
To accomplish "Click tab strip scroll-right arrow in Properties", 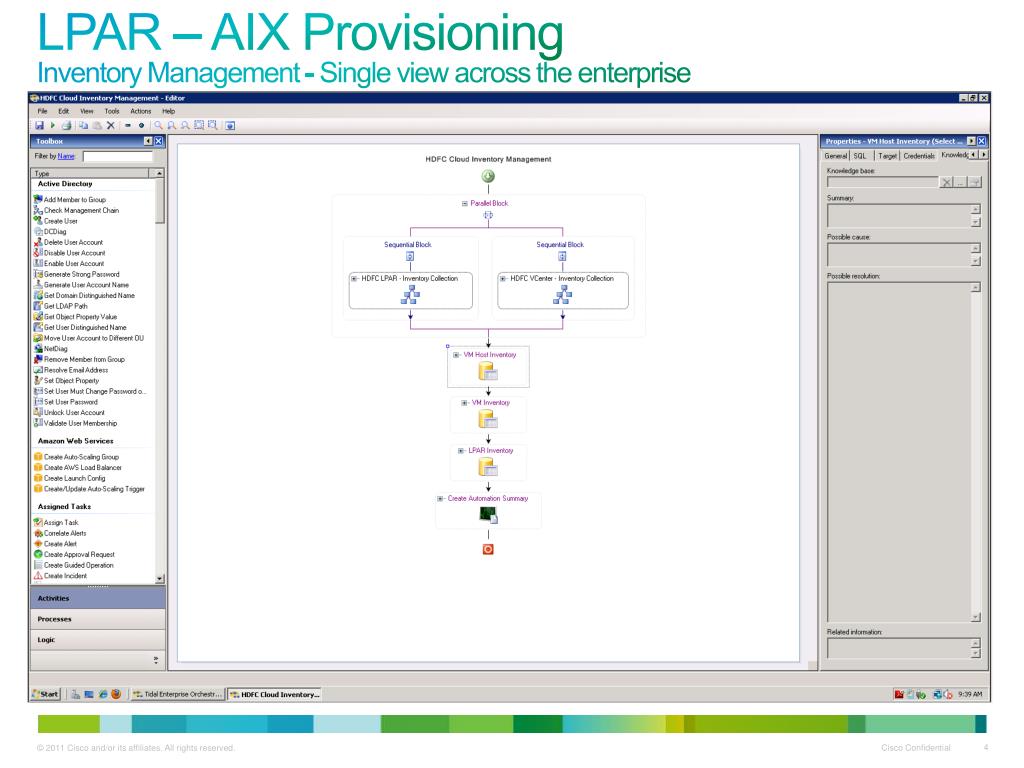I will [984, 155].
